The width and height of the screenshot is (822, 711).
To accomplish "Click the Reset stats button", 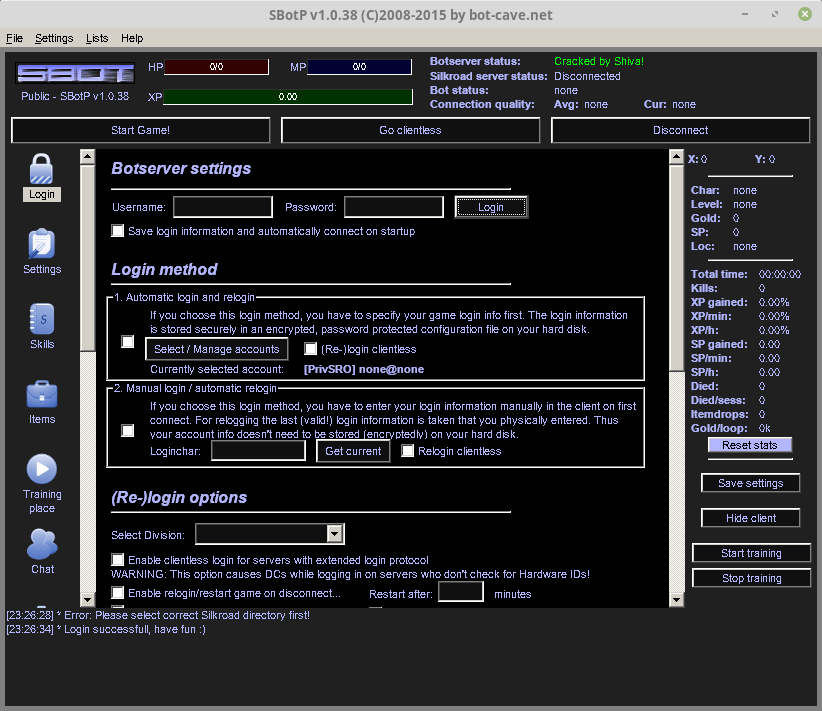I will 750,445.
